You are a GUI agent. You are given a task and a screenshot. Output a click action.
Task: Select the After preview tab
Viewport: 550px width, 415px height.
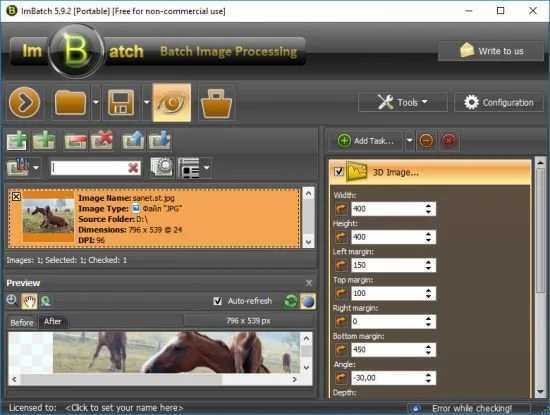coord(53,321)
